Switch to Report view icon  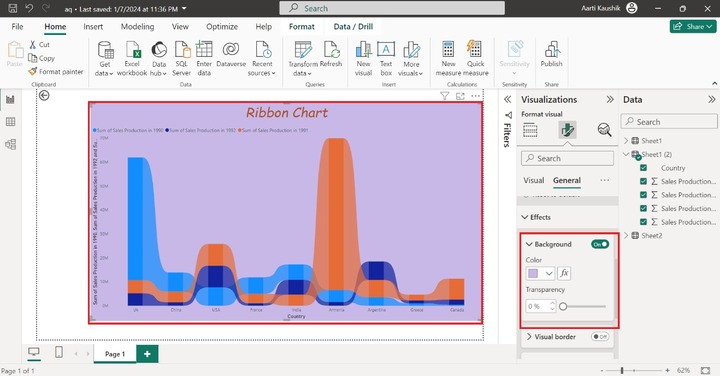(10, 99)
